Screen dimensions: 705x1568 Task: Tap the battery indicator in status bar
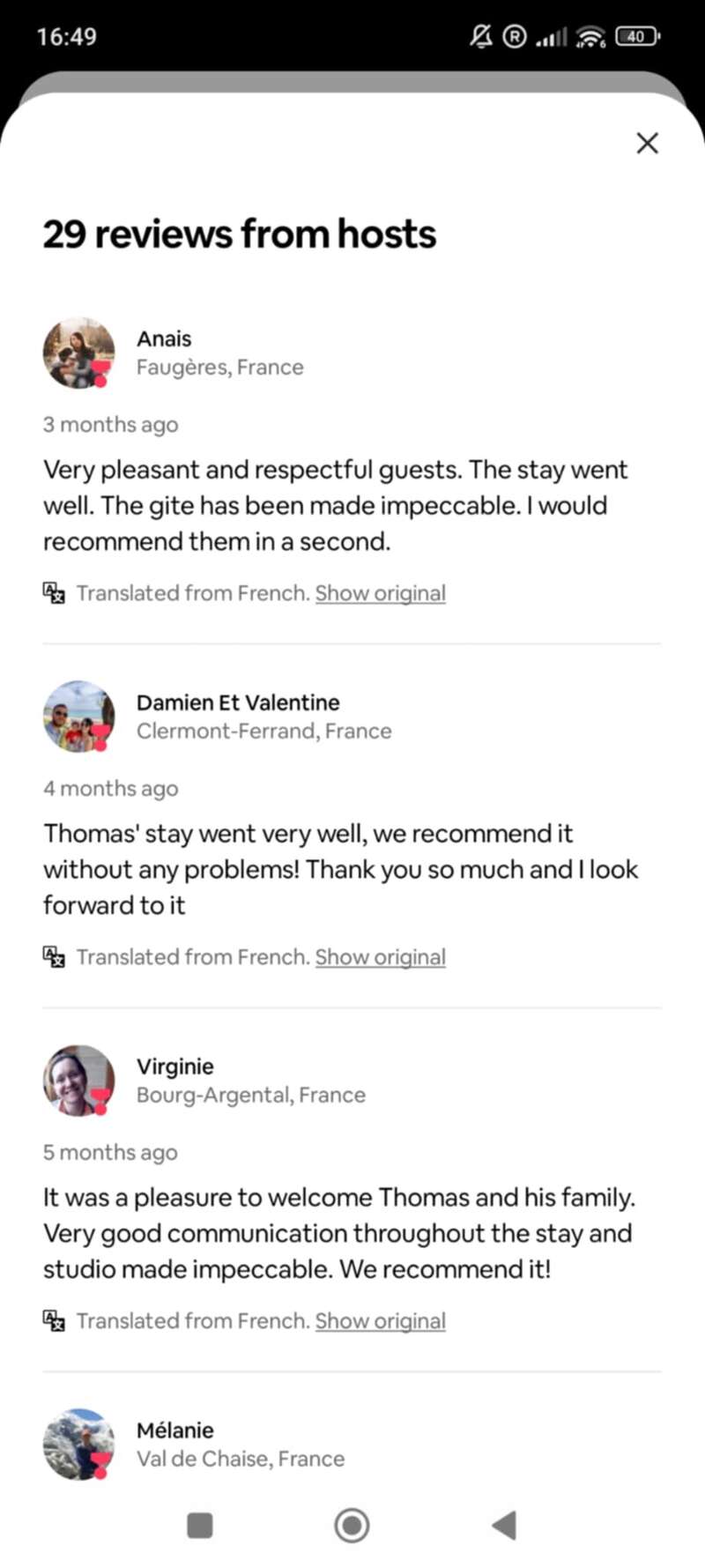(x=638, y=37)
